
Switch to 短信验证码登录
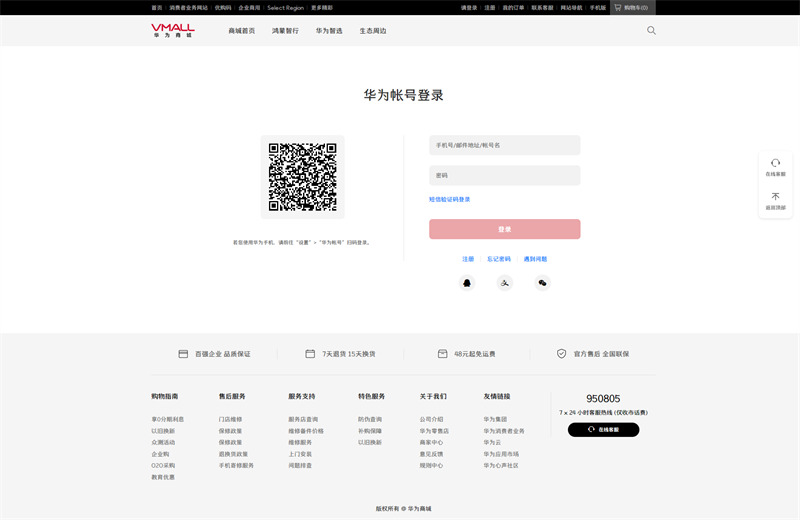[449, 200]
